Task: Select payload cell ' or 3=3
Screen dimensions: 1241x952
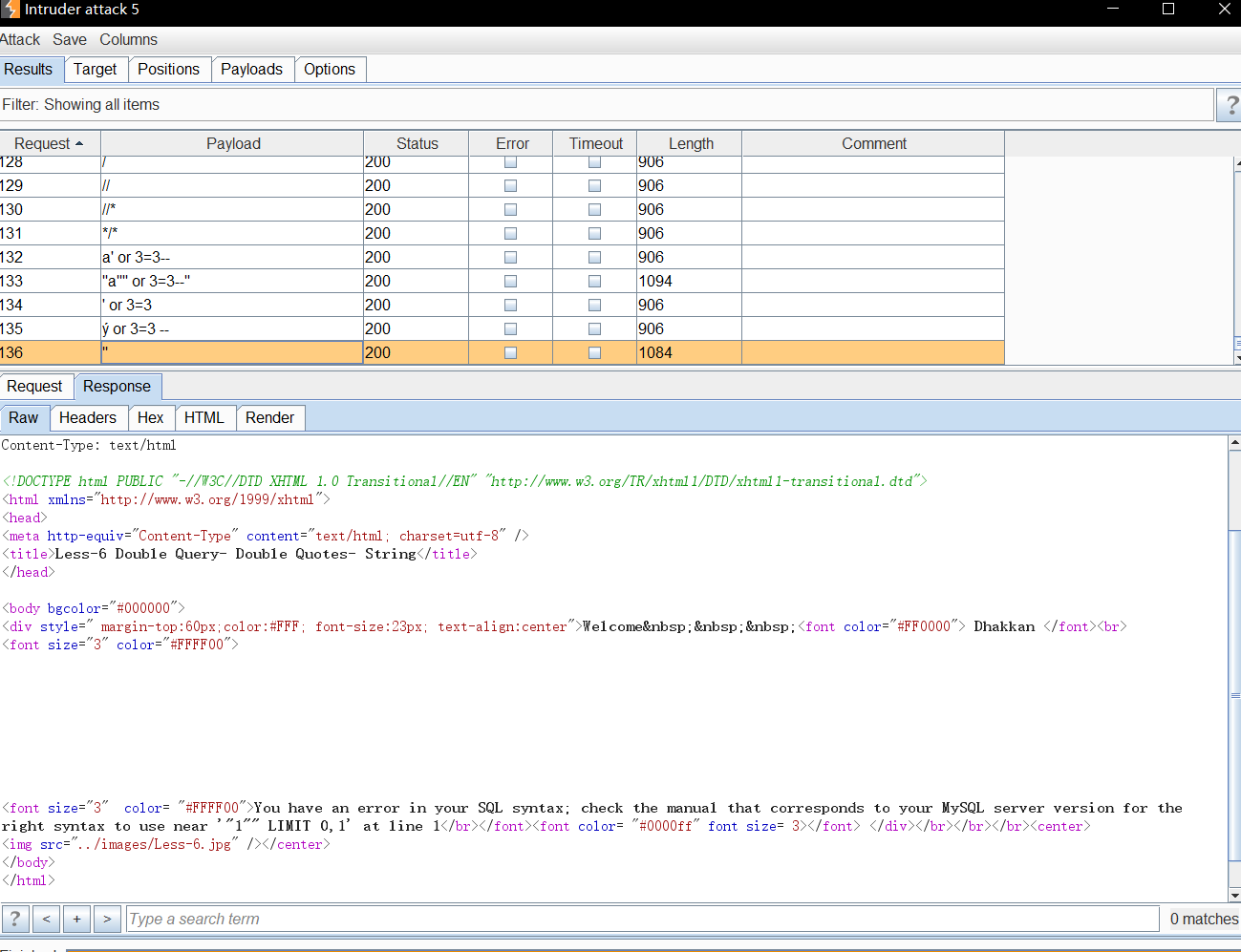Action: [x=232, y=305]
